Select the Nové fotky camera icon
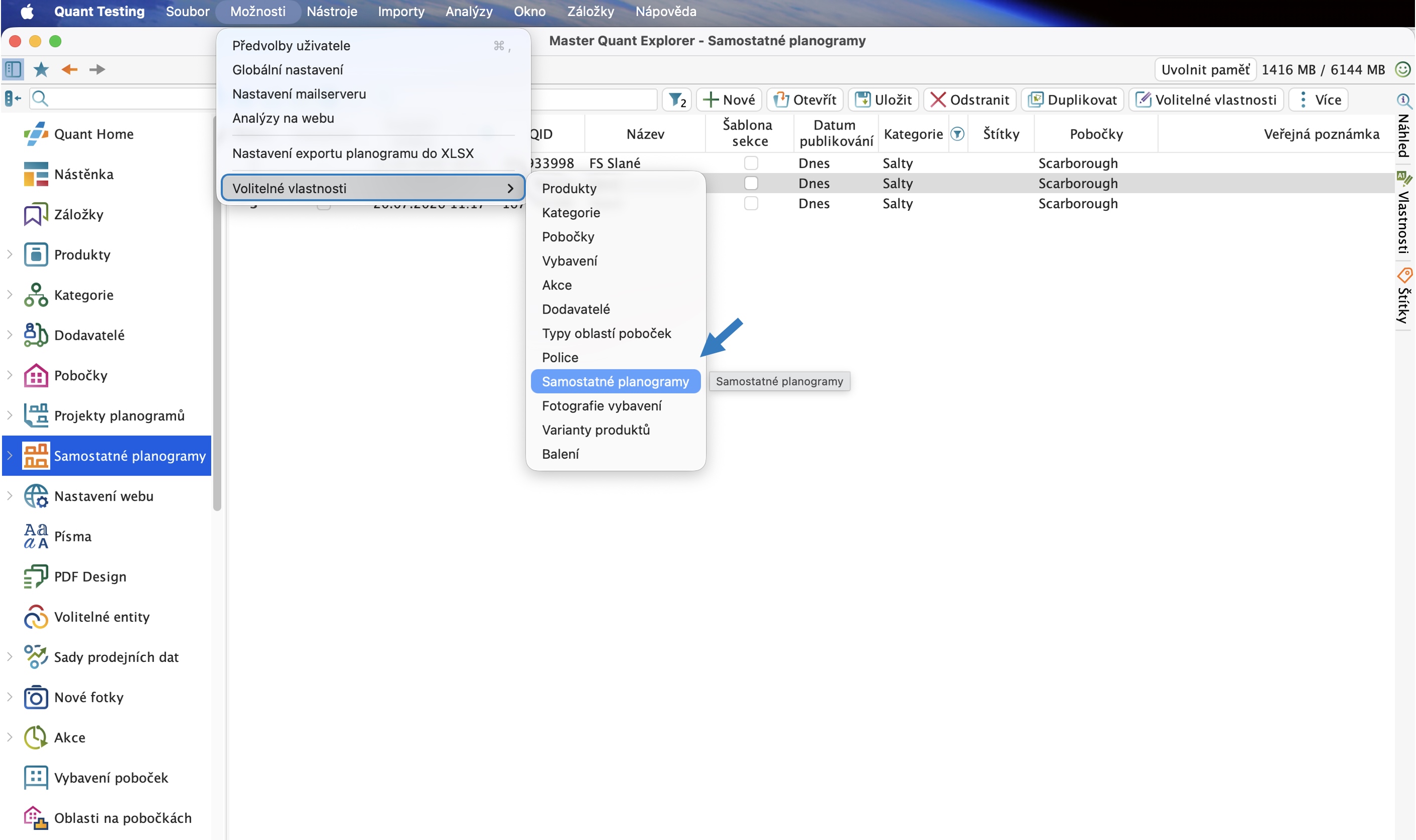The width and height of the screenshot is (1416, 840). point(36,697)
